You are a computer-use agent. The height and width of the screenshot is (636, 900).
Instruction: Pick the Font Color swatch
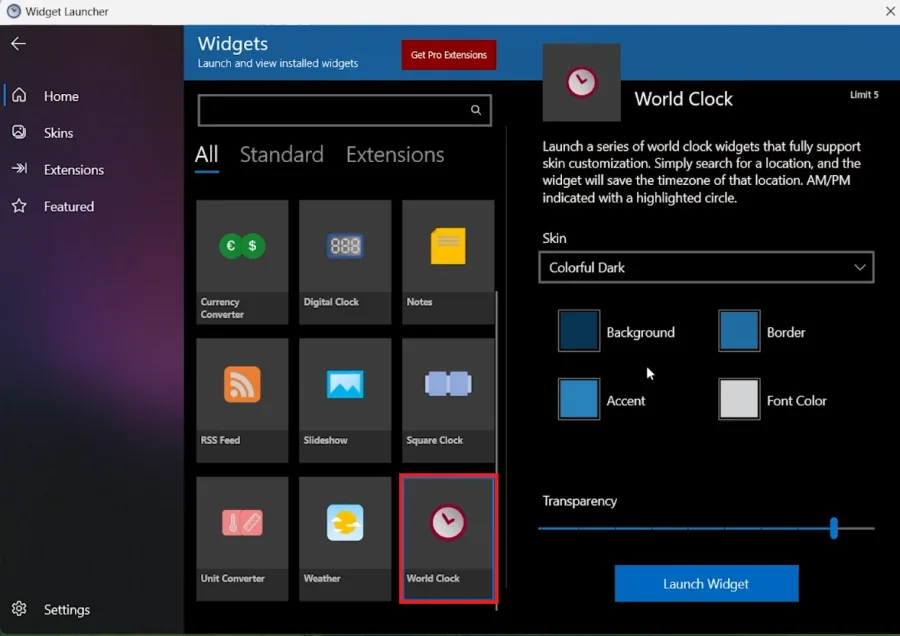pos(739,399)
